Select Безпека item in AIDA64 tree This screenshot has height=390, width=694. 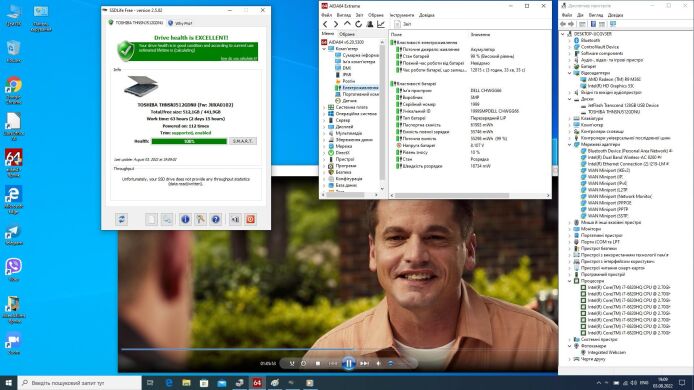(343, 172)
